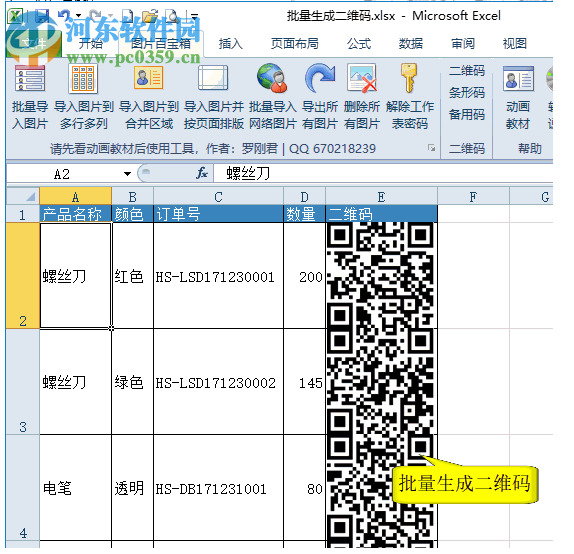
Task: Click cell 电笔
Action: (x=75, y=488)
